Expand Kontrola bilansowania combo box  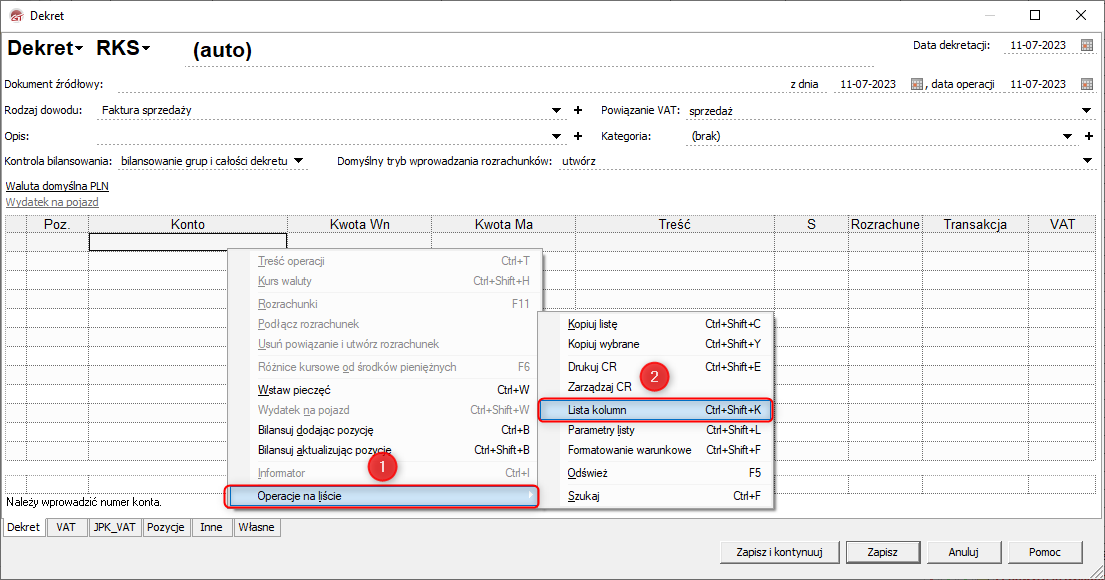coord(298,160)
